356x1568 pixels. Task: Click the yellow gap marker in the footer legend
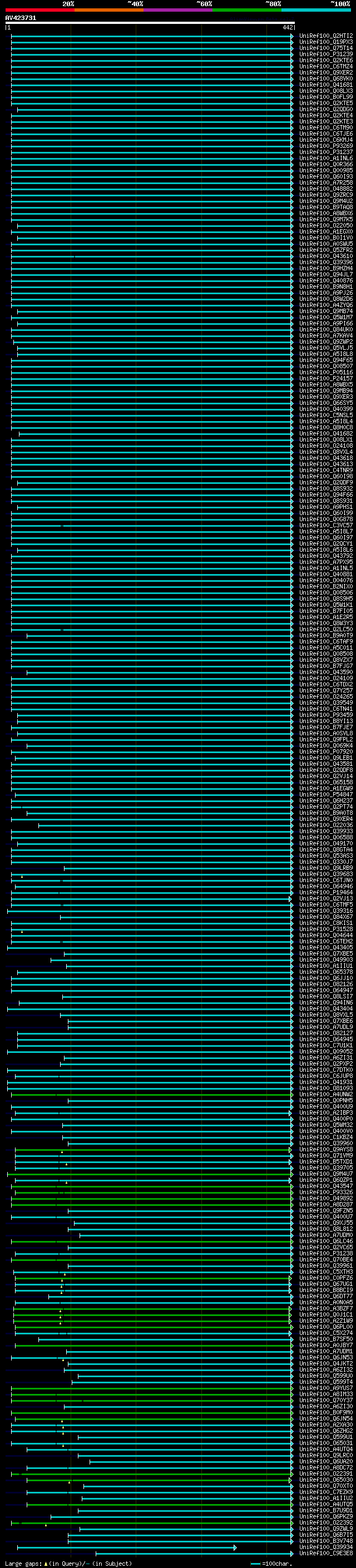point(46,1564)
